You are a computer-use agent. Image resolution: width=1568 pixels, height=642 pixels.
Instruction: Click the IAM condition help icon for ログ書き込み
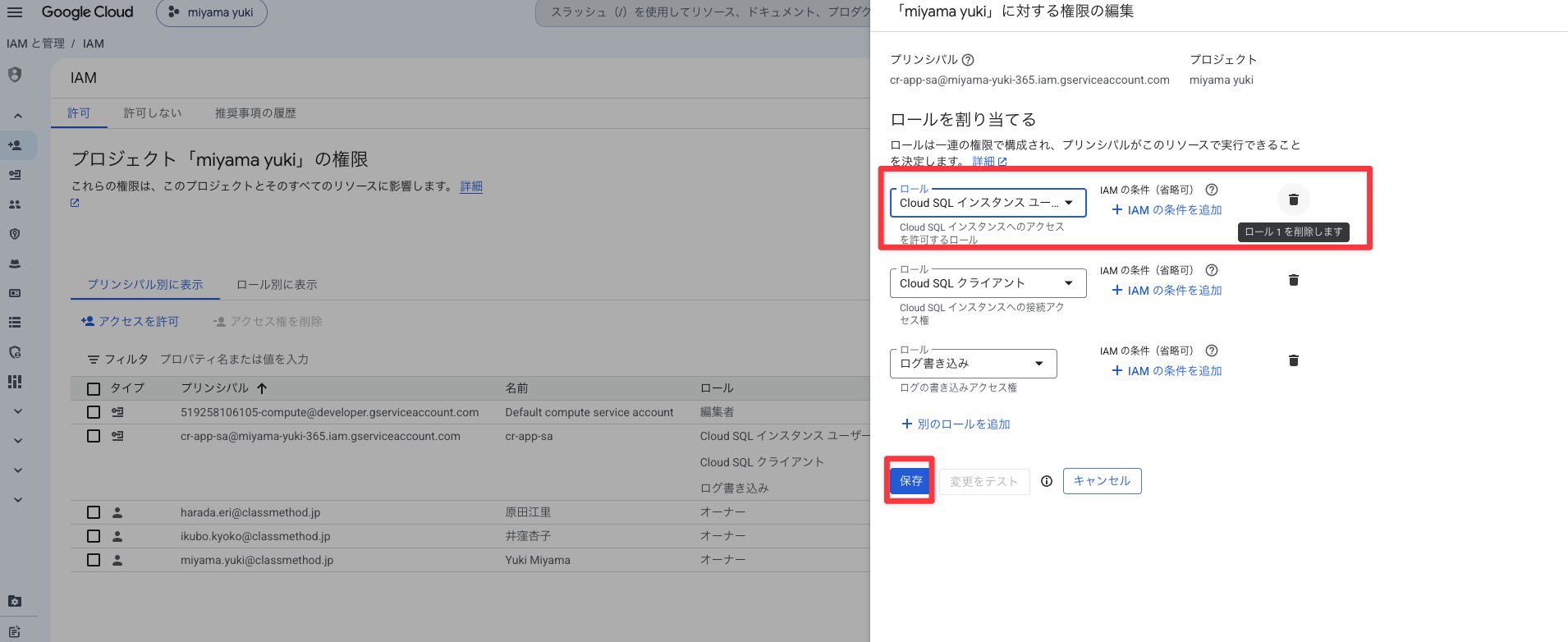coord(1211,351)
